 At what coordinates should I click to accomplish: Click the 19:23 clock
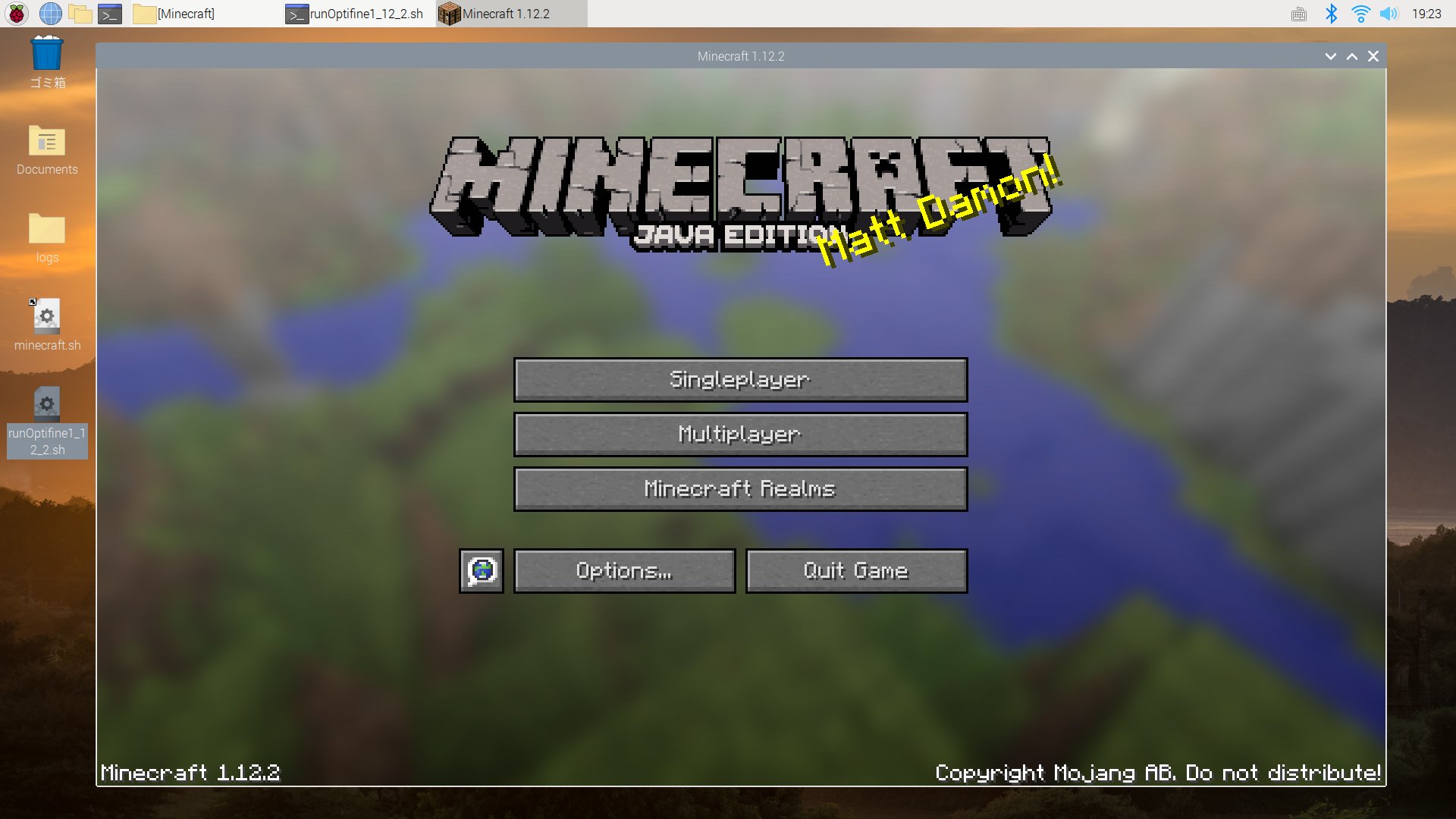tap(1426, 14)
